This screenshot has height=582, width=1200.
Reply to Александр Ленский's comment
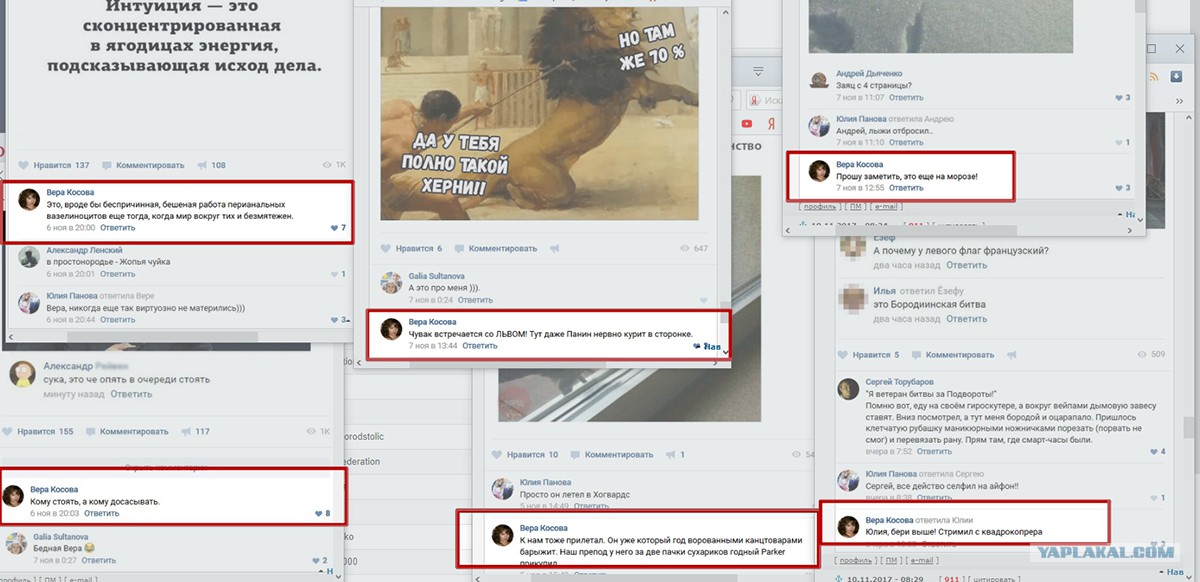click(118, 273)
